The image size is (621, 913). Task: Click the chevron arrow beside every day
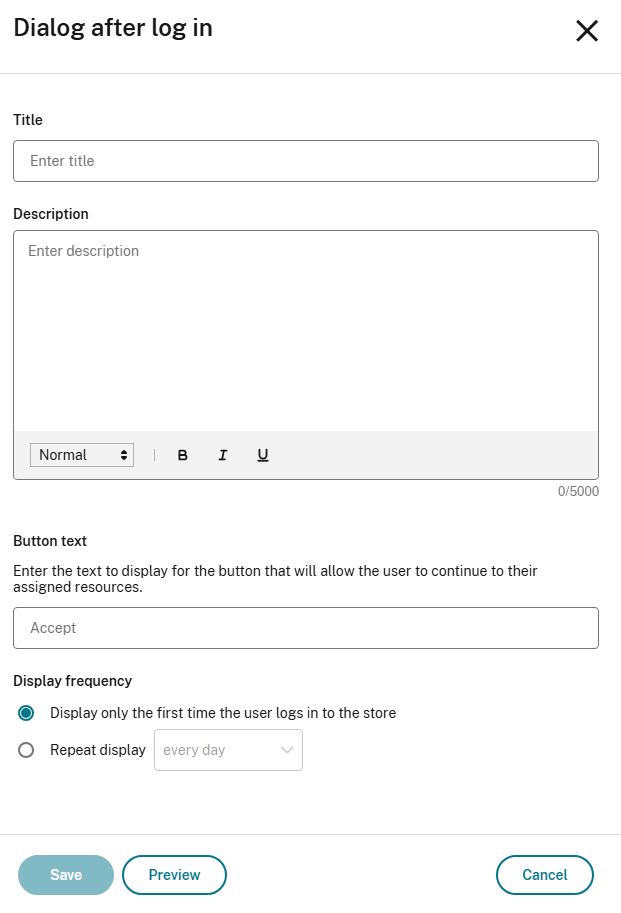tap(287, 750)
